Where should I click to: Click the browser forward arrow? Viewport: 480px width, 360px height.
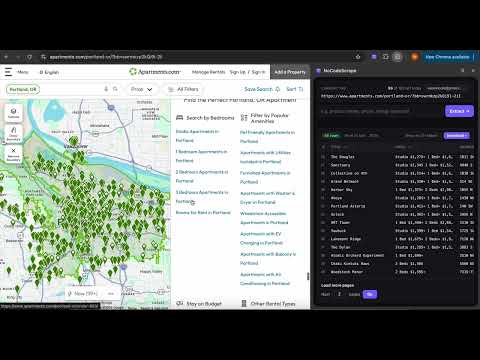coord(18,57)
